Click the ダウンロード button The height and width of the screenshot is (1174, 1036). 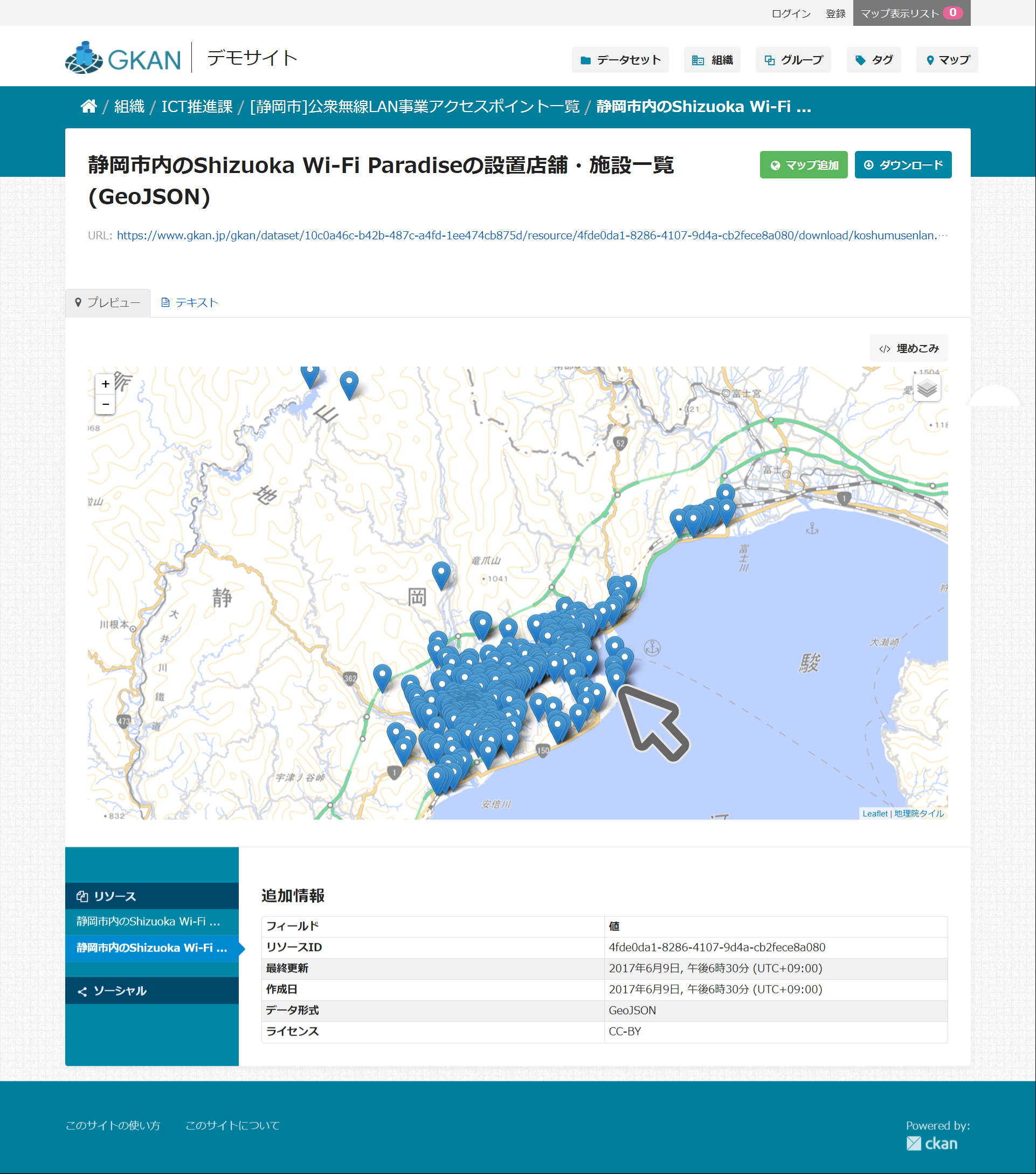click(x=903, y=165)
